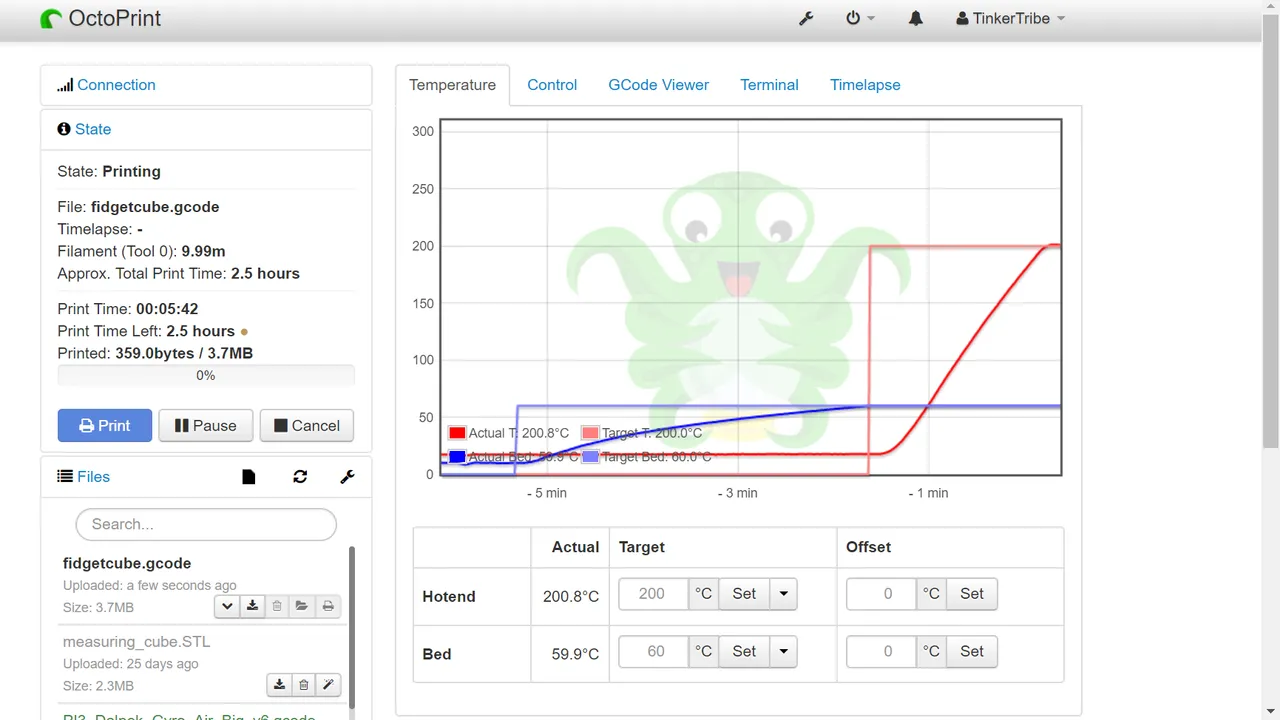
Task: Click the Print Time Left accuracy dot
Action: click(244, 332)
